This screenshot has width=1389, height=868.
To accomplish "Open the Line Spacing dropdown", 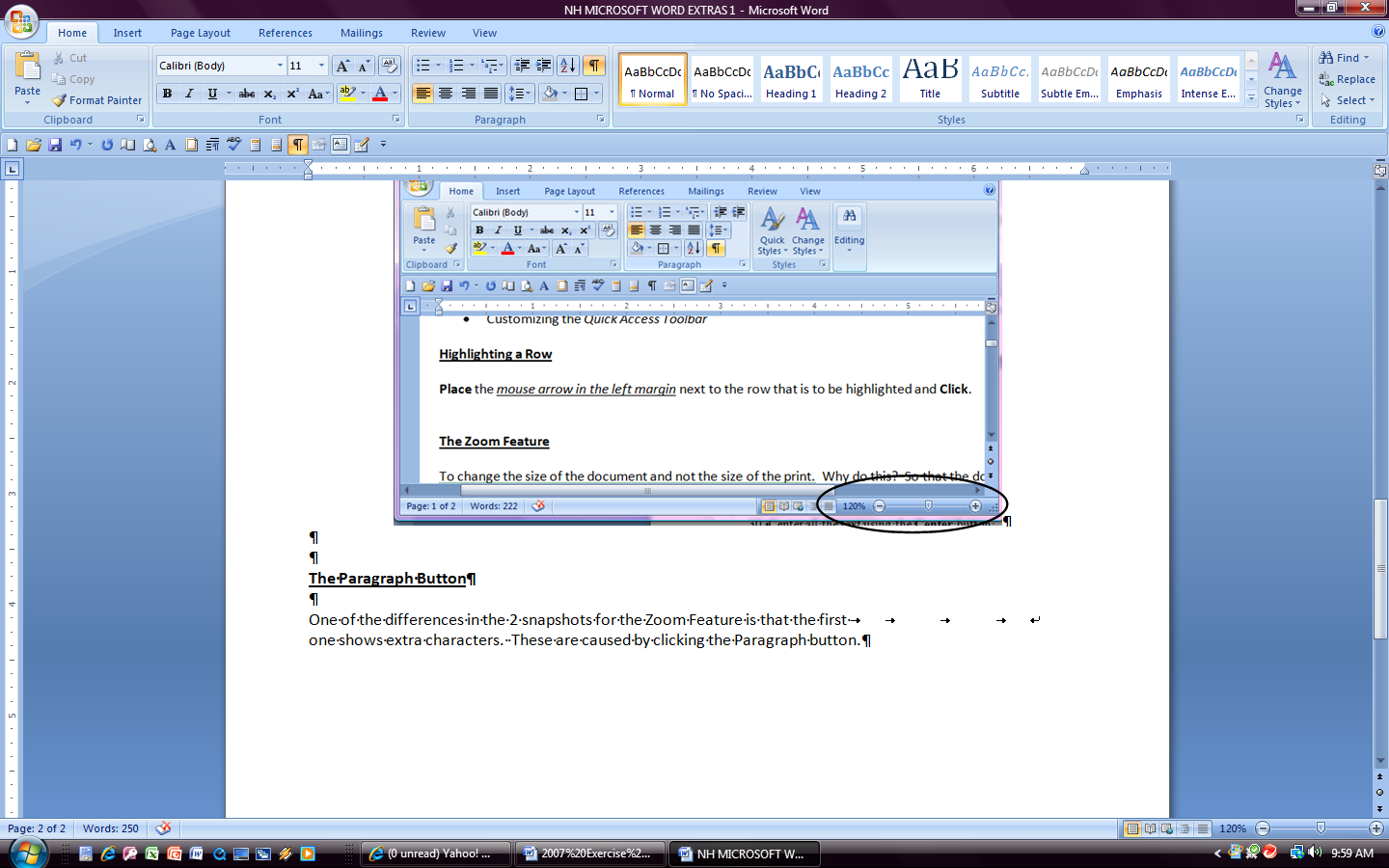I will pyautogui.click(x=520, y=94).
